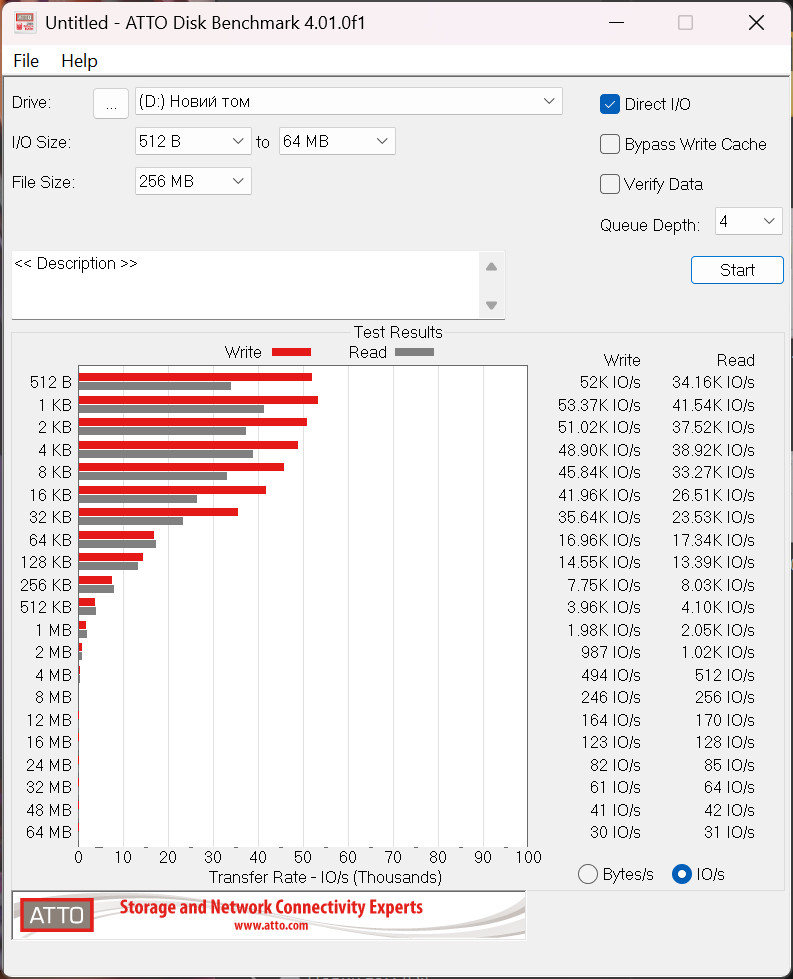The width and height of the screenshot is (793, 979).
Task: Select the IO/s radio button
Action: 682,874
